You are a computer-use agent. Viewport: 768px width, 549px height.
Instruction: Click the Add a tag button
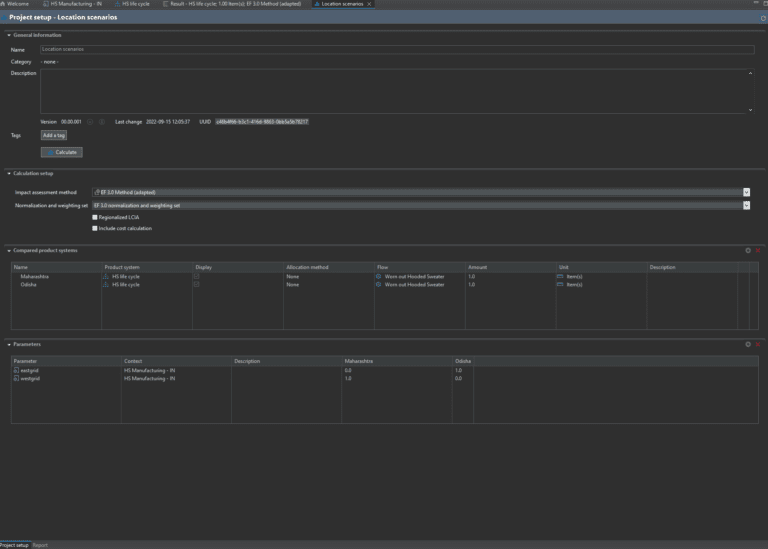click(x=54, y=135)
